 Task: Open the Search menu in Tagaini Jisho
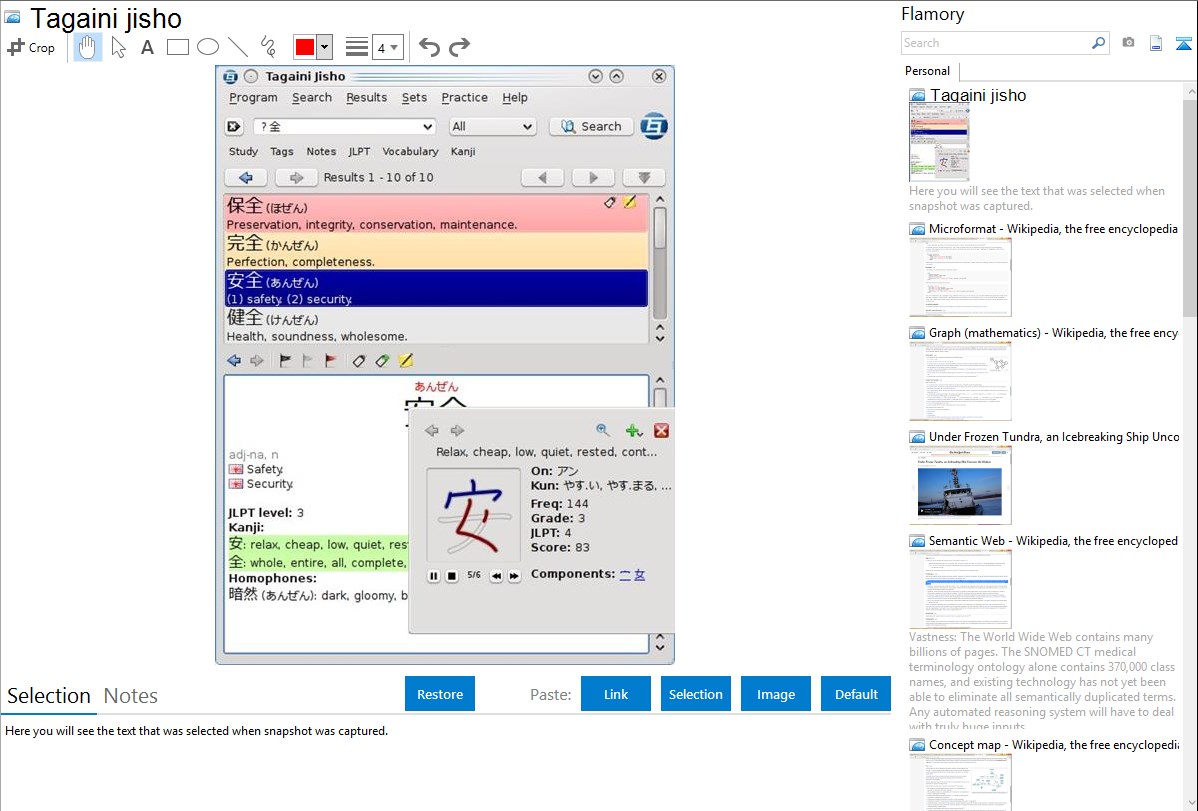pos(312,98)
